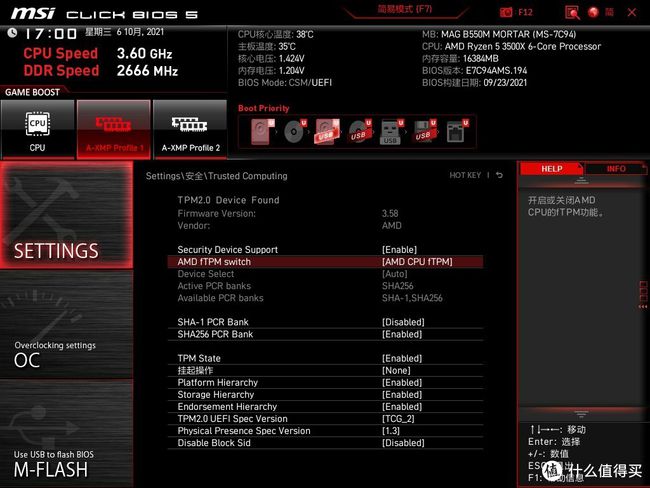
Task: Switch to the INFO tab
Action: click(x=616, y=169)
